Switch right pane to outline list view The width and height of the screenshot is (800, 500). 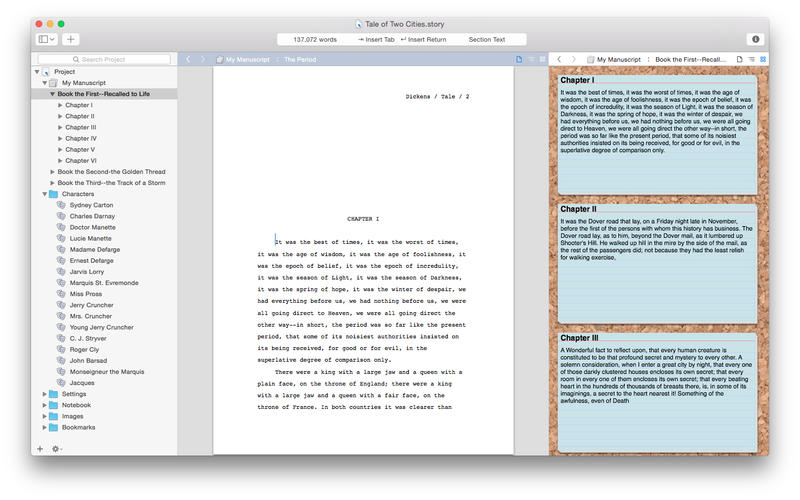point(750,60)
